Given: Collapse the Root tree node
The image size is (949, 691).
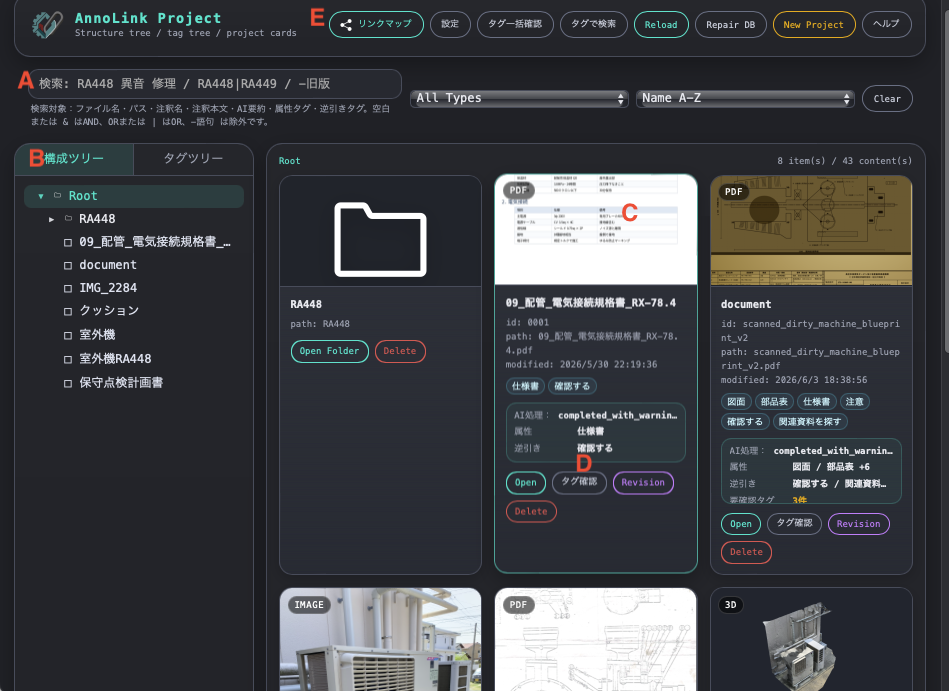Looking at the screenshot, I should point(41,196).
